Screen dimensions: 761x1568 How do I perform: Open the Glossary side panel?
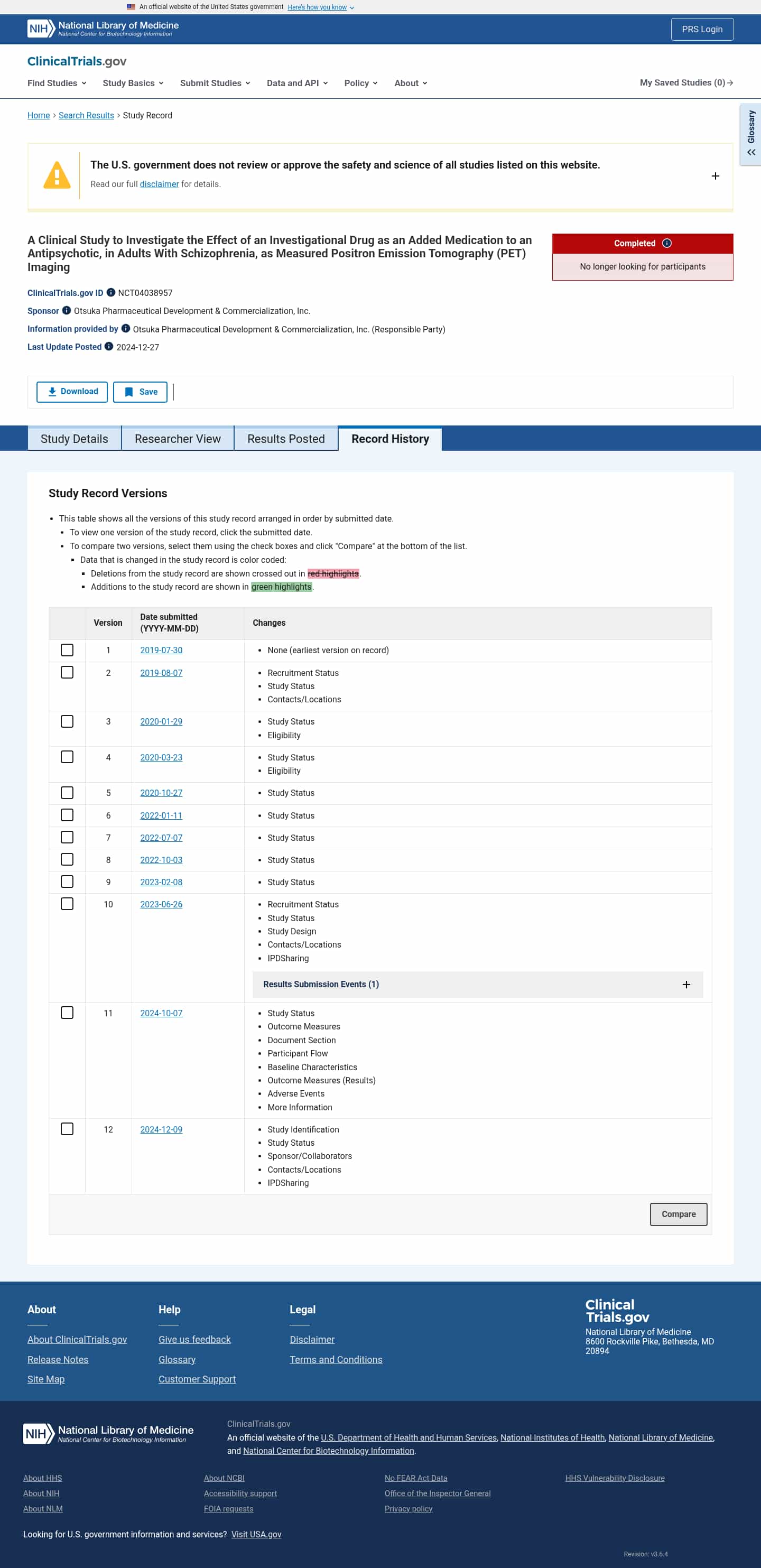point(750,134)
